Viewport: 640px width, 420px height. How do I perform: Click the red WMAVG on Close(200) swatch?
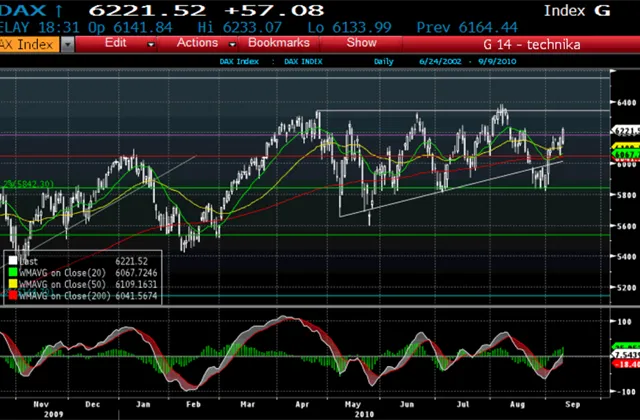click(x=13, y=295)
